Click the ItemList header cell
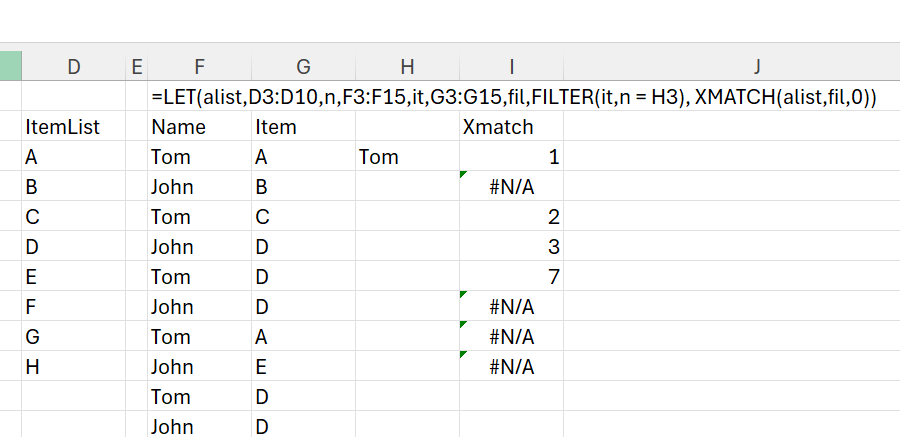The width and height of the screenshot is (900, 437). (x=62, y=127)
